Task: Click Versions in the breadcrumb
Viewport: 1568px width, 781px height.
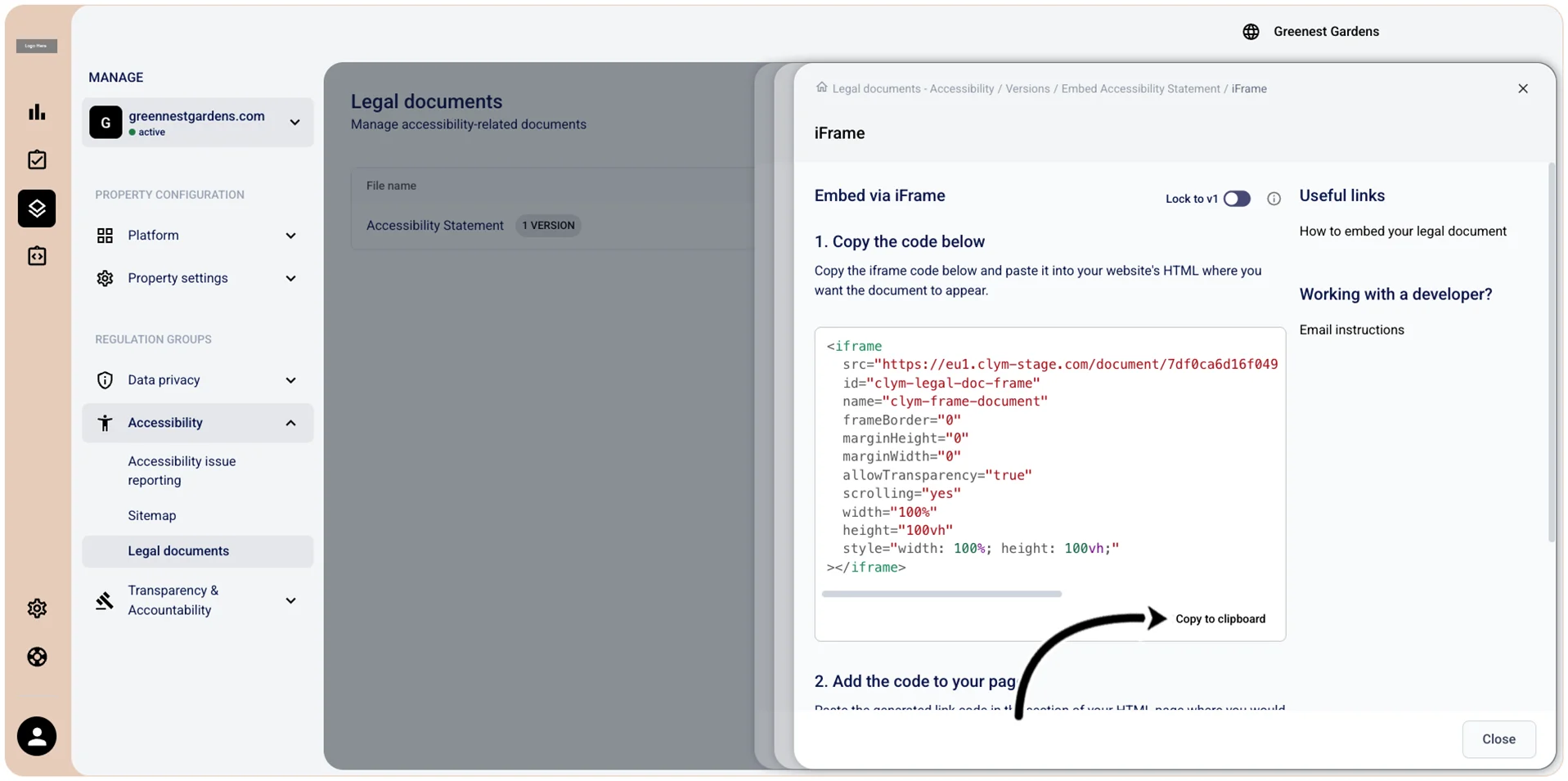Action: (x=1027, y=88)
